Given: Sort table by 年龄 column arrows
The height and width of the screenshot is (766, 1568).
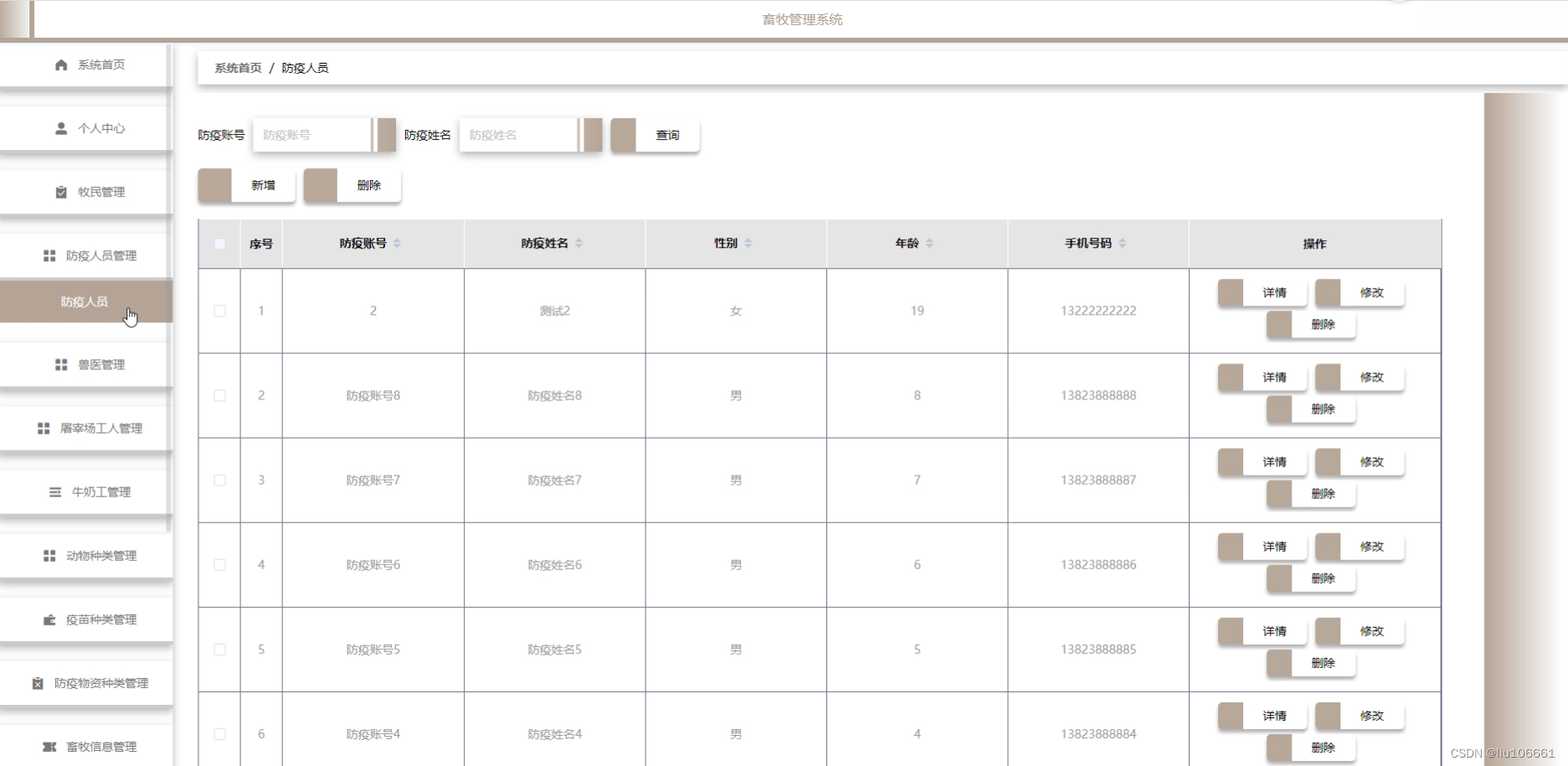Looking at the screenshot, I should (929, 243).
